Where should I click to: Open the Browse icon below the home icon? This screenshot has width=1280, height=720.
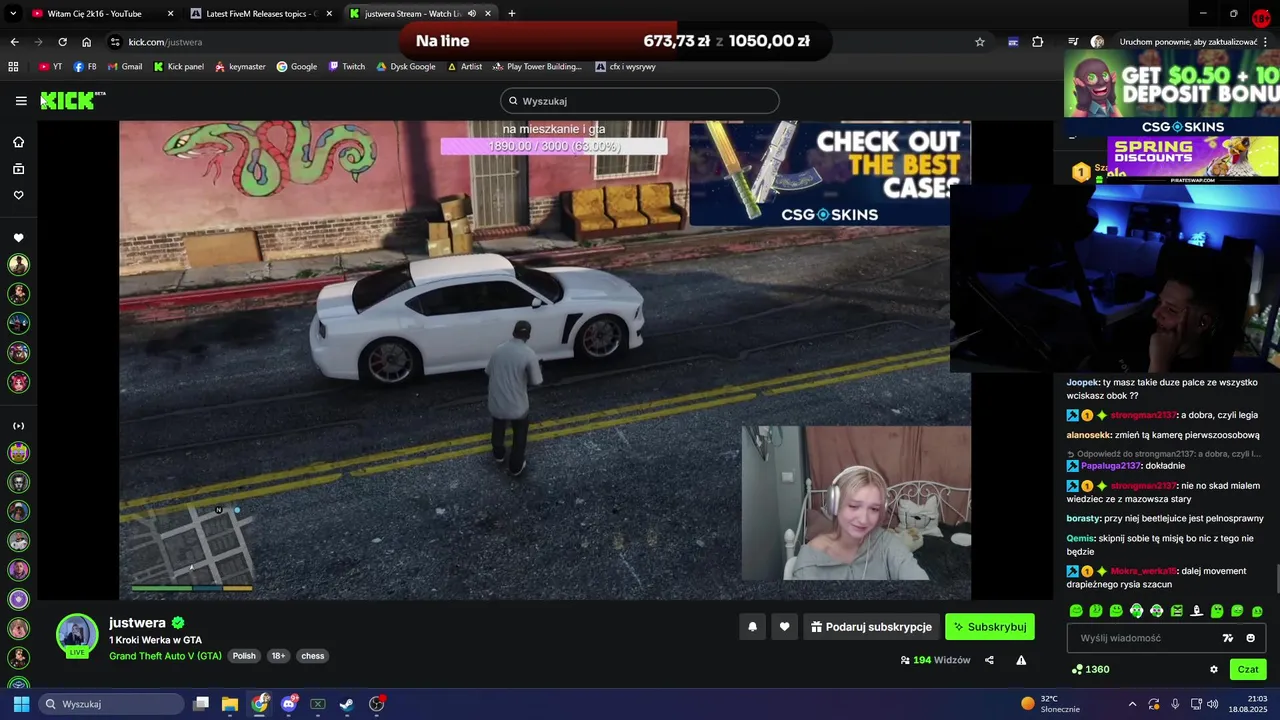click(x=18, y=169)
